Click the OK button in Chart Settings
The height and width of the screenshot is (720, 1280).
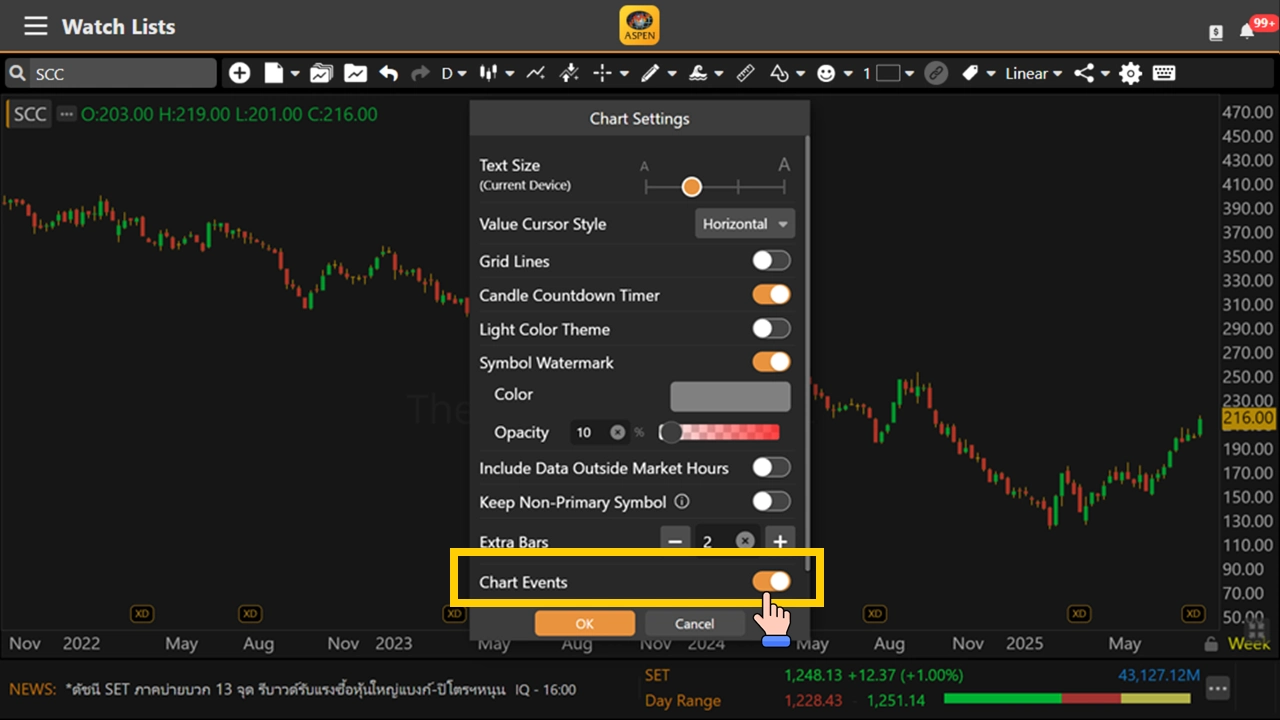pos(585,624)
